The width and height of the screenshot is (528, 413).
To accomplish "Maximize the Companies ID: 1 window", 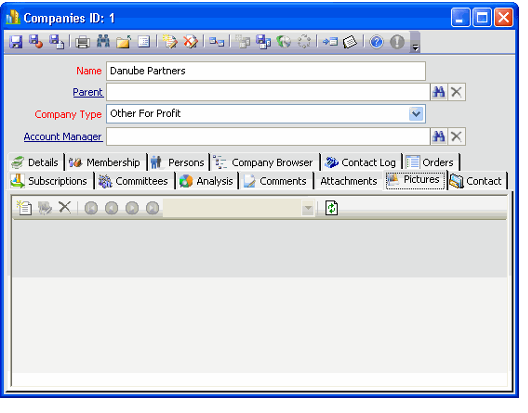I will click(x=482, y=17).
